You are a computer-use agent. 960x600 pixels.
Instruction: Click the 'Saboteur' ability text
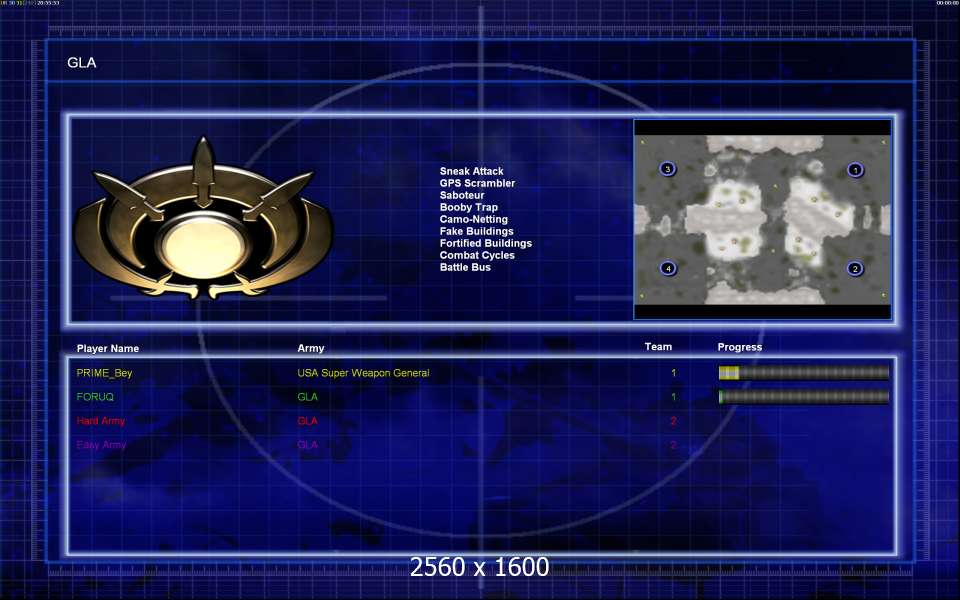click(x=462, y=195)
